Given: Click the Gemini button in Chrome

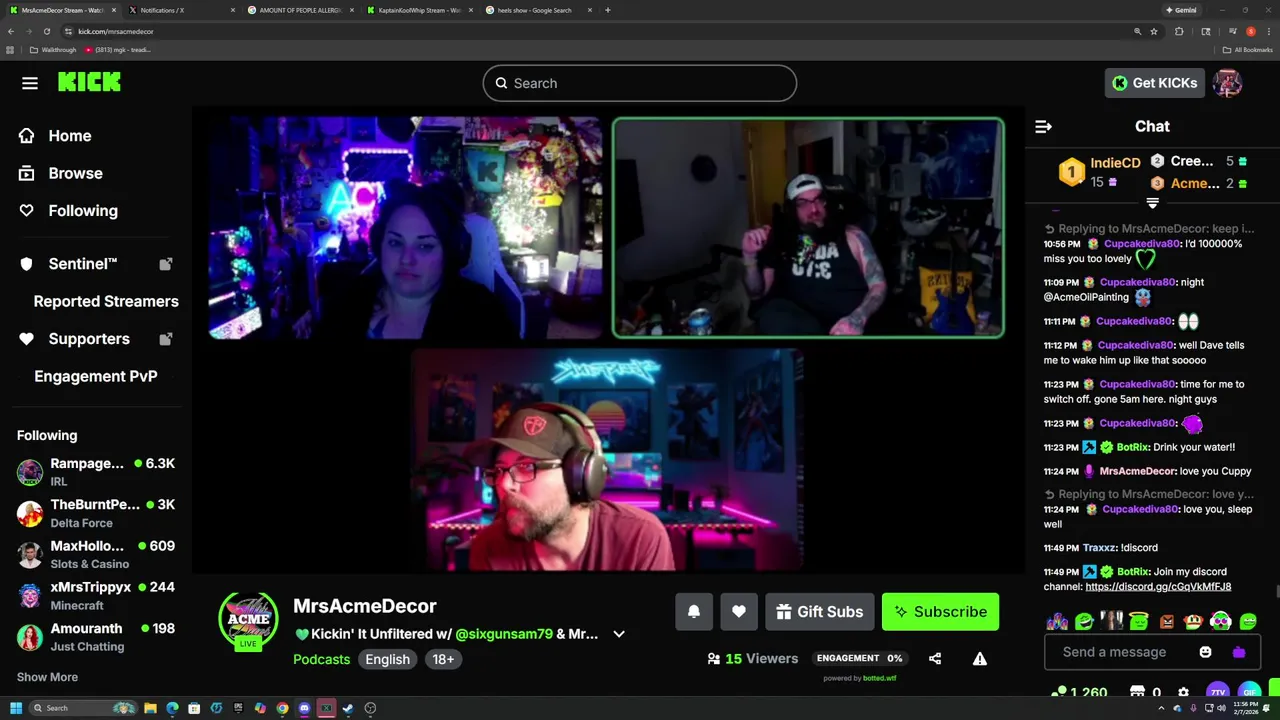Looking at the screenshot, I should (1181, 10).
